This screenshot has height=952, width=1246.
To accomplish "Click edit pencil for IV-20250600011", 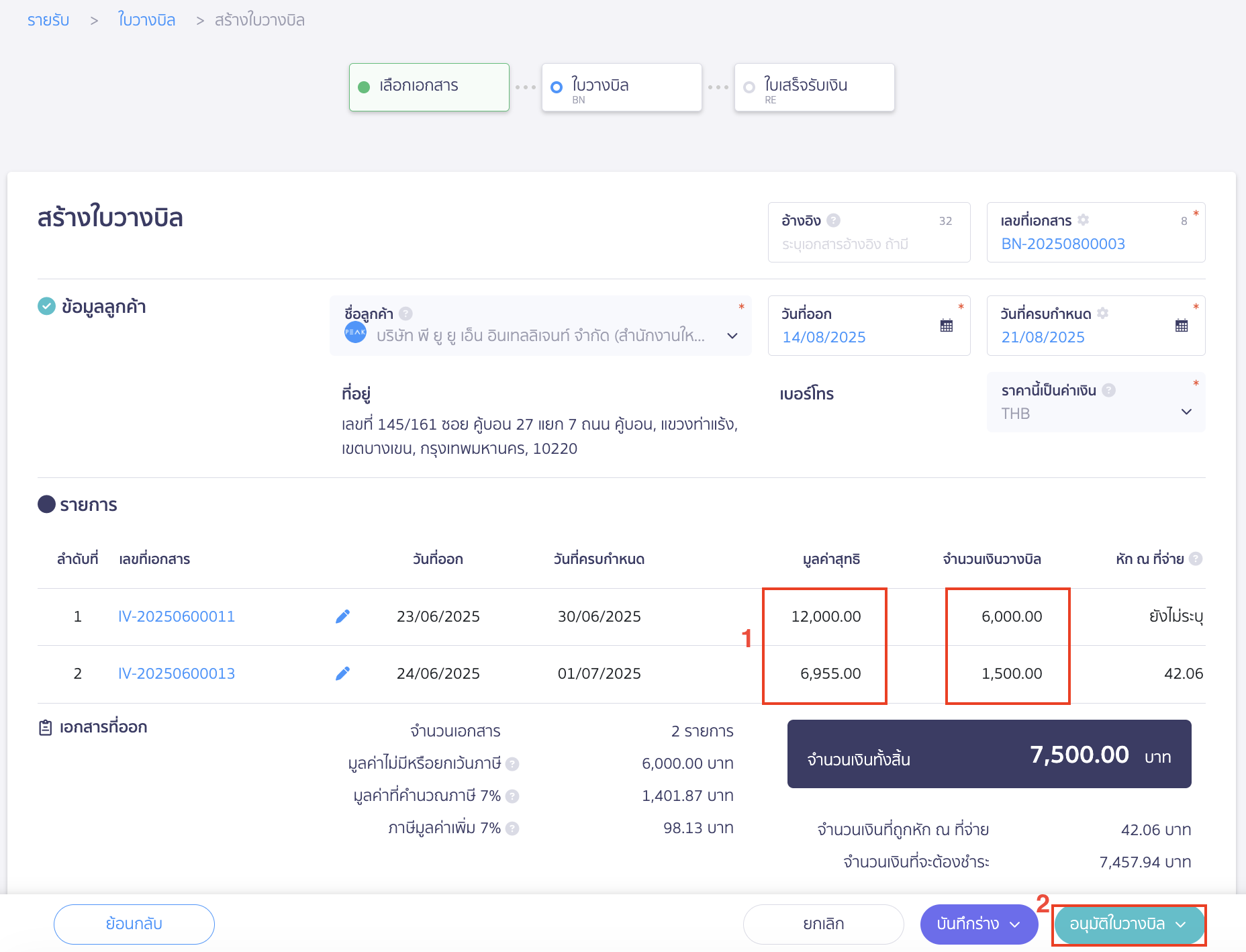I will pos(342,616).
